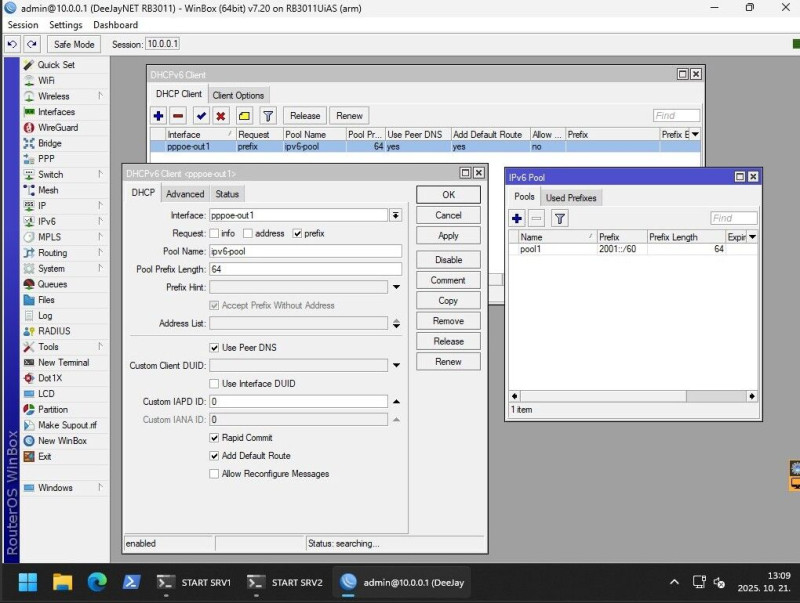Uncheck the Request prefix checkbox
Screen dimensions: 800x603
point(297,233)
